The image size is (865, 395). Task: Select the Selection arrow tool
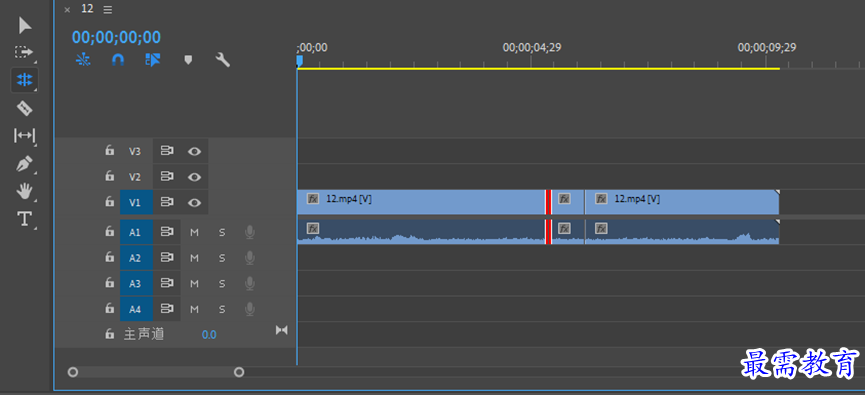(25, 25)
